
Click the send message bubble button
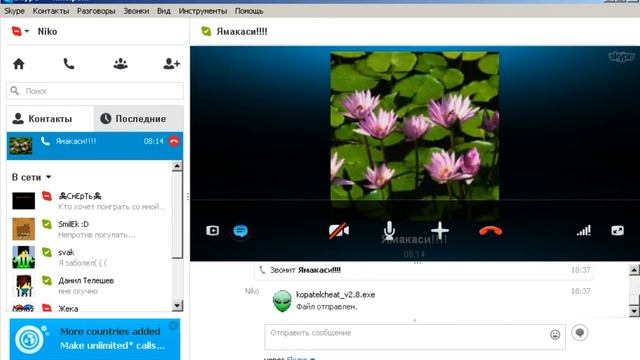pos(580,333)
